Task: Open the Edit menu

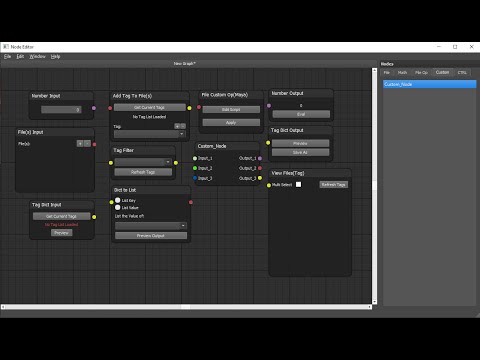Action: click(20, 57)
